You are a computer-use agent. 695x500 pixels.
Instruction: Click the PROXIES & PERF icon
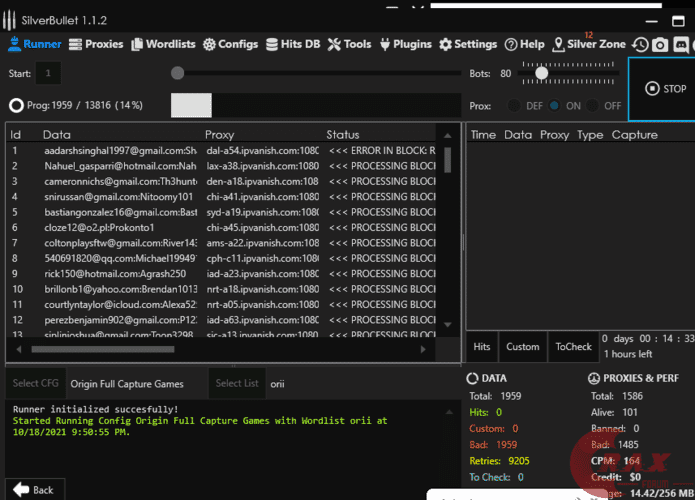click(x=594, y=379)
